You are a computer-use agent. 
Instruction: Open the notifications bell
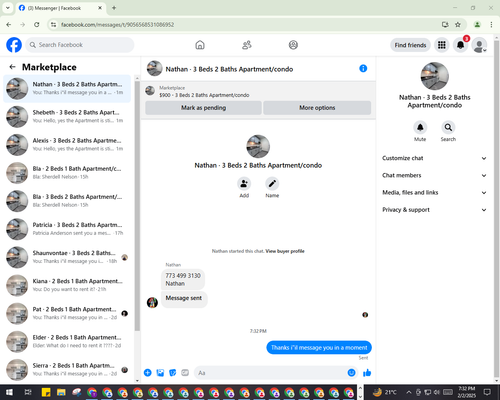(x=461, y=45)
